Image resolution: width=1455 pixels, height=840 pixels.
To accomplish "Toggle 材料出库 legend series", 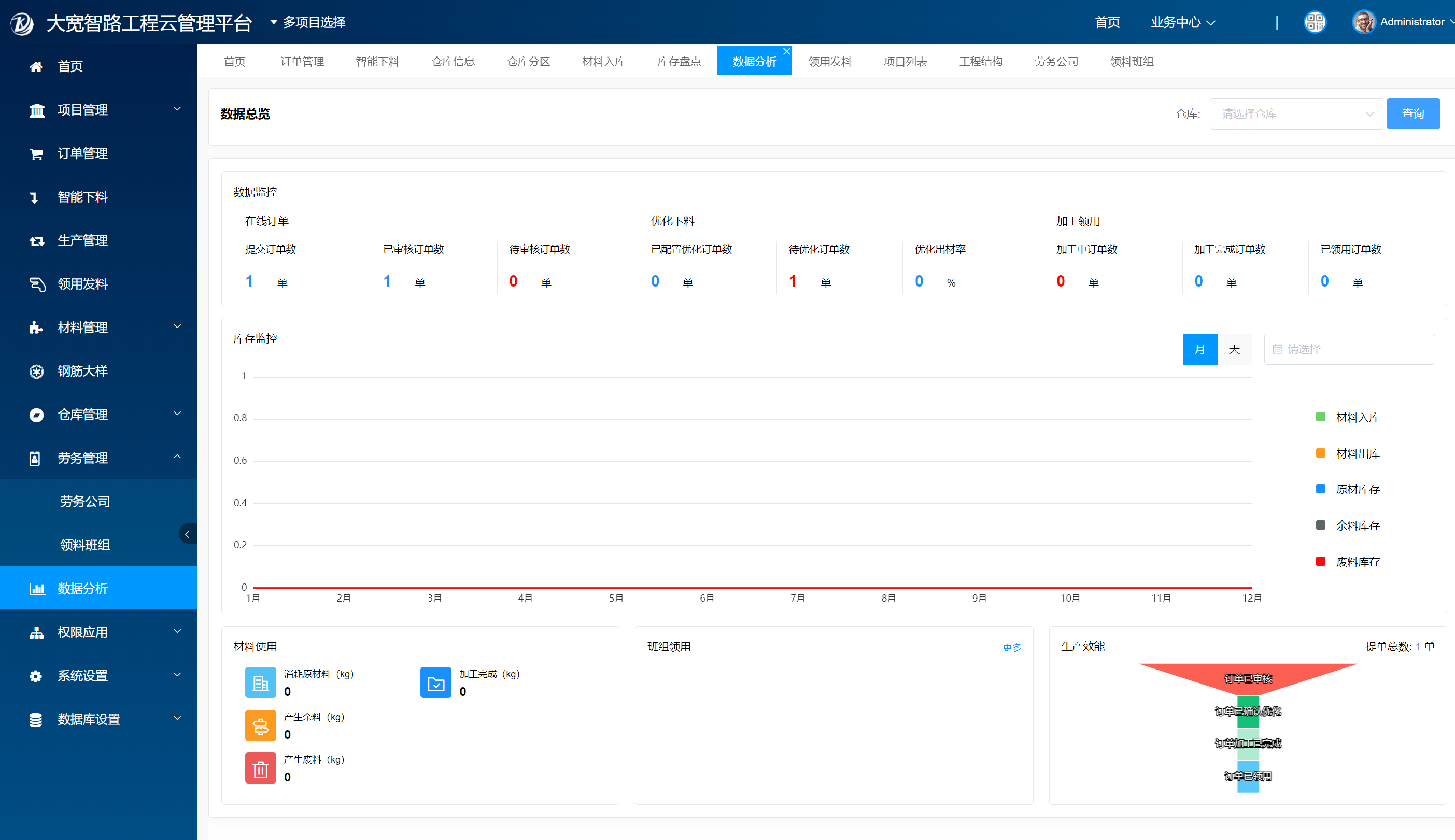I will coord(1348,453).
